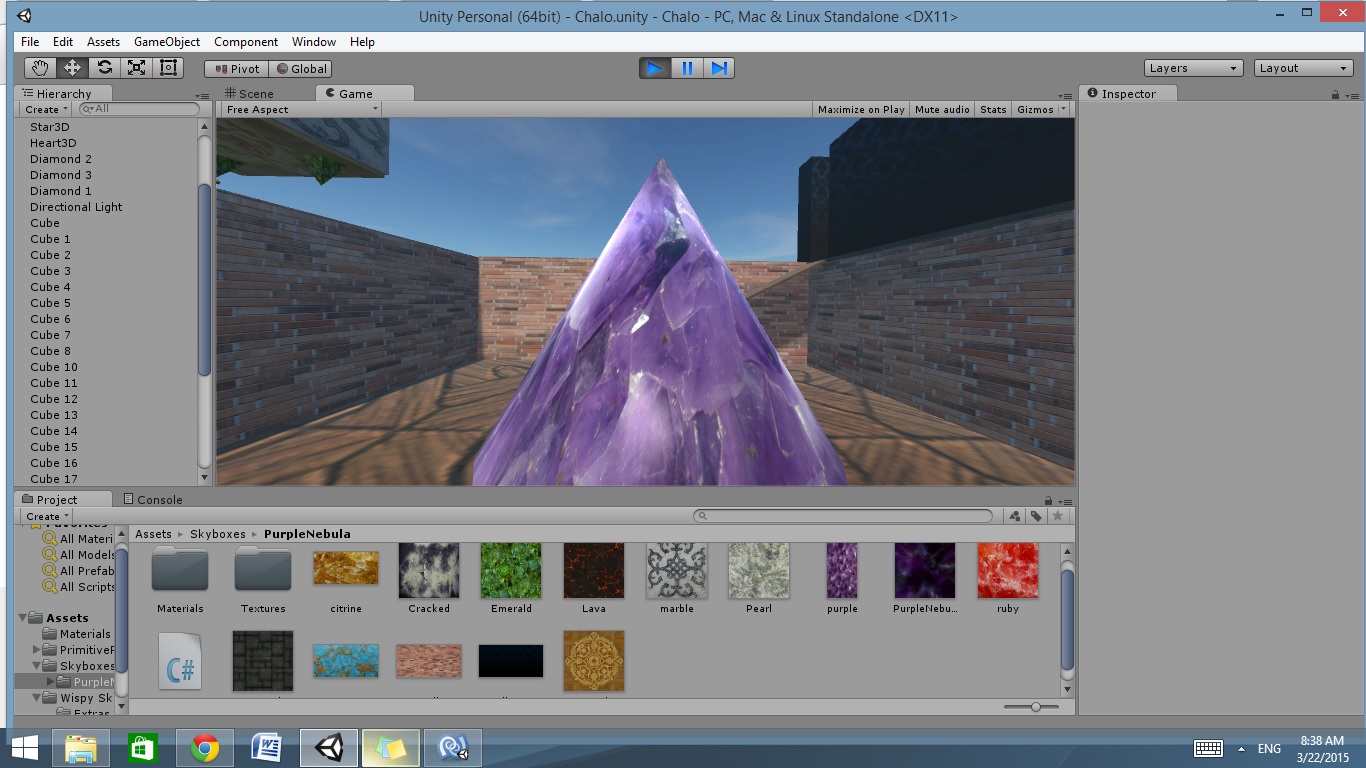
Task: Select the Move tool
Action: pos(72,68)
